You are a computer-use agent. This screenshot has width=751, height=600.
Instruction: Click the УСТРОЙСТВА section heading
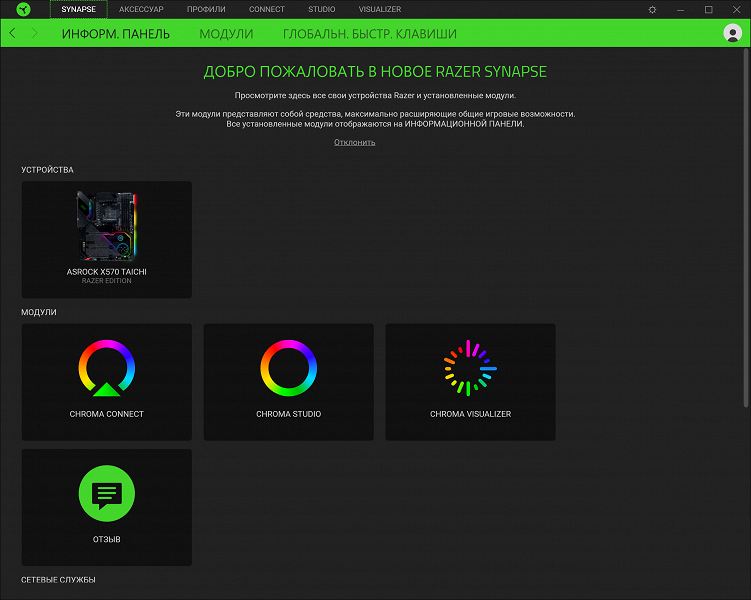click(47, 170)
